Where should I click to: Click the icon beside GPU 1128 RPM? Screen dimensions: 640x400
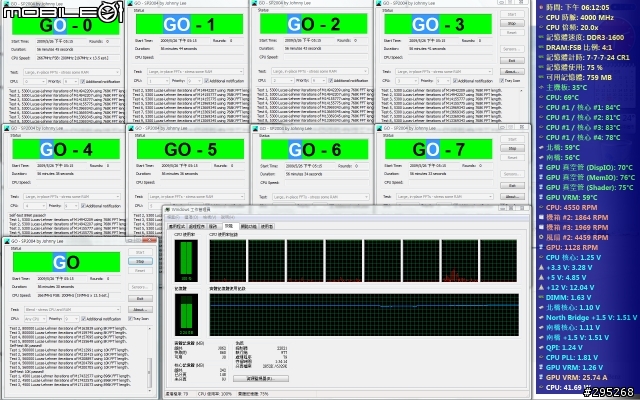[541, 247]
